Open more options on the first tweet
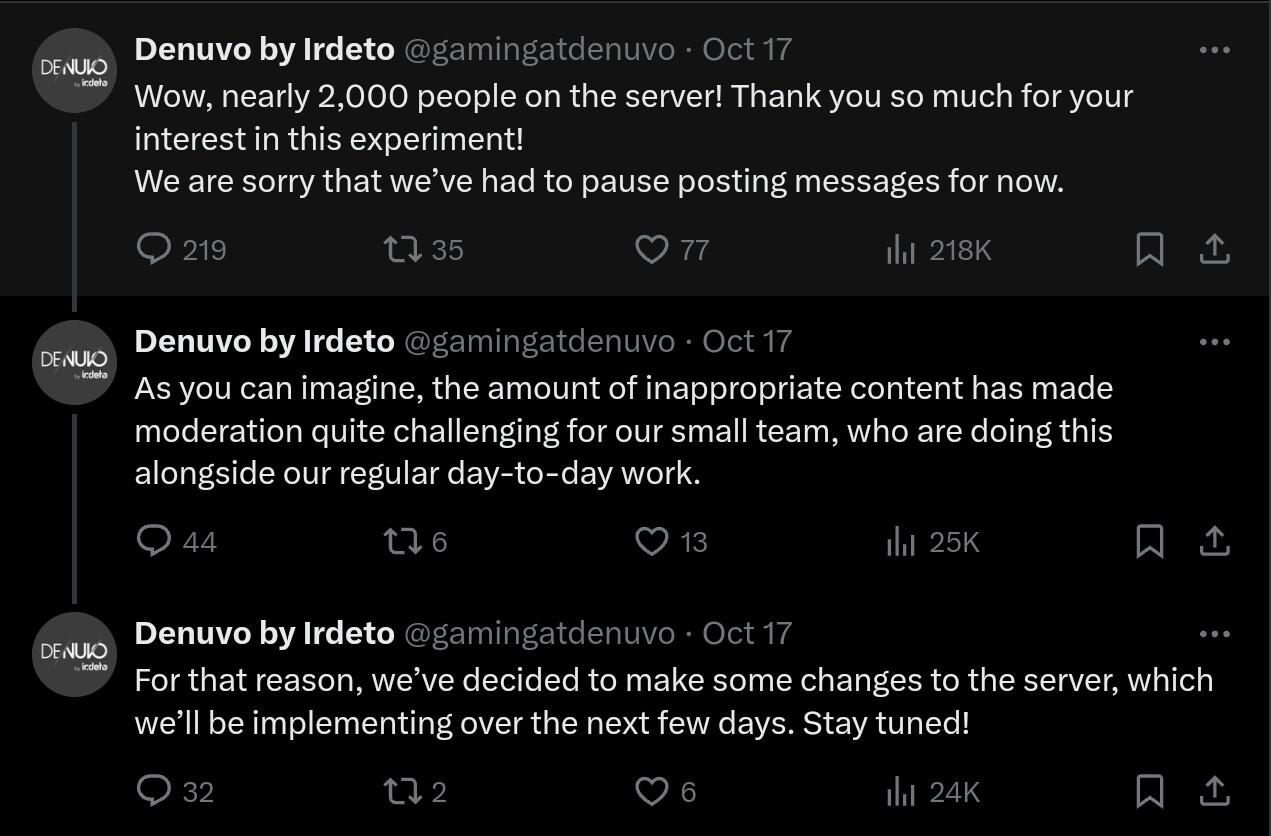 (1214, 49)
